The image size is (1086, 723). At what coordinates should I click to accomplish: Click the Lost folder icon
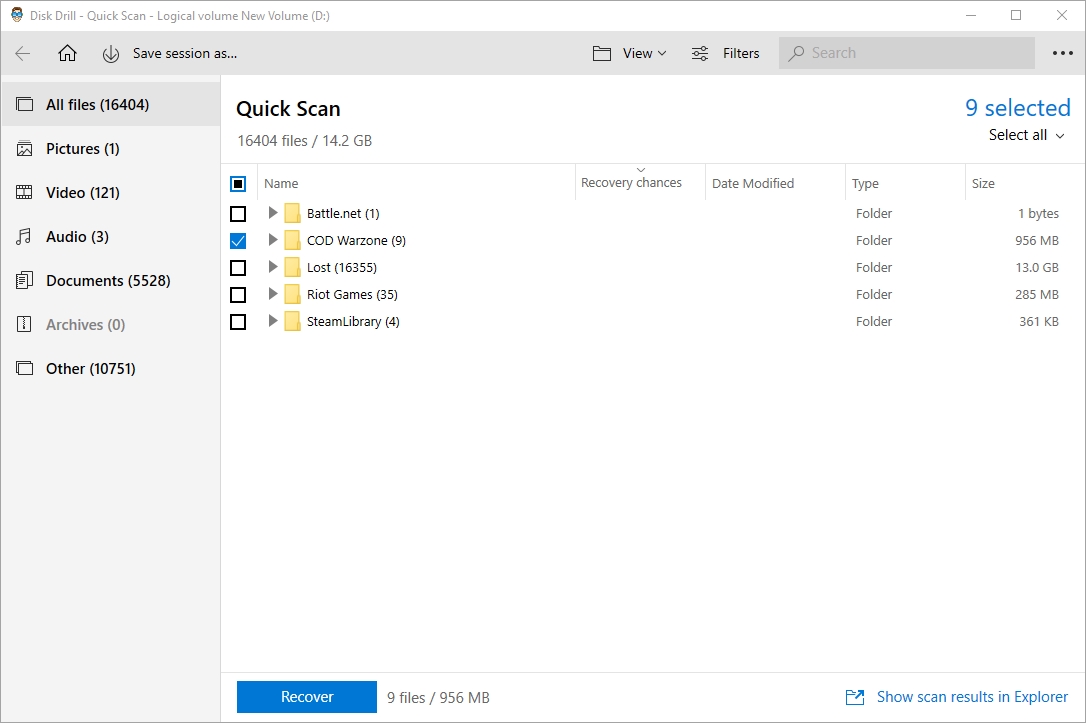click(292, 267)
